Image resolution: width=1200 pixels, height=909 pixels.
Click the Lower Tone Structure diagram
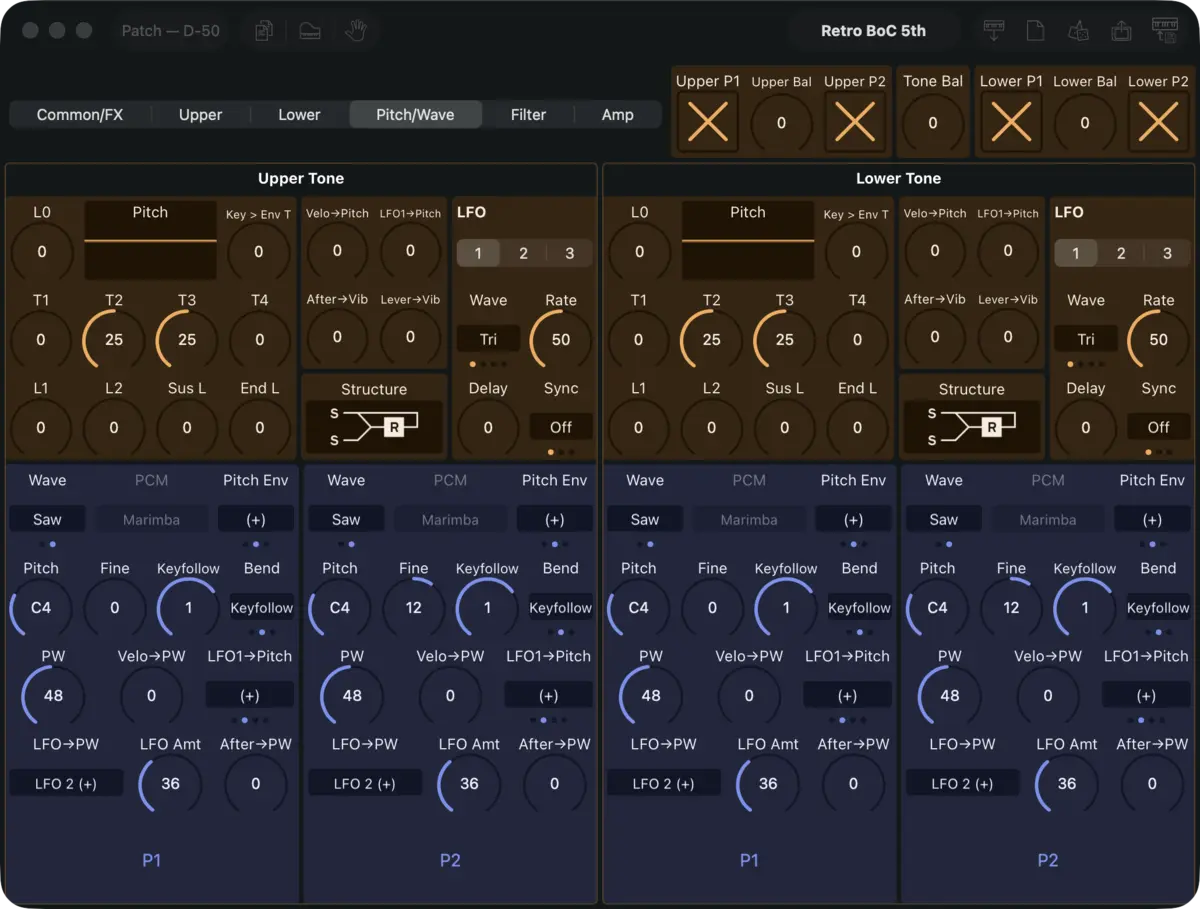point(971,427)
